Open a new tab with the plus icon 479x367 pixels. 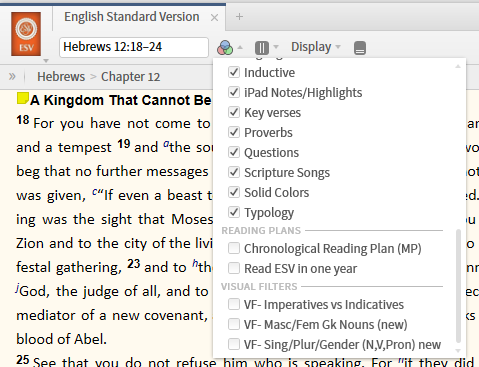(239, 16)
